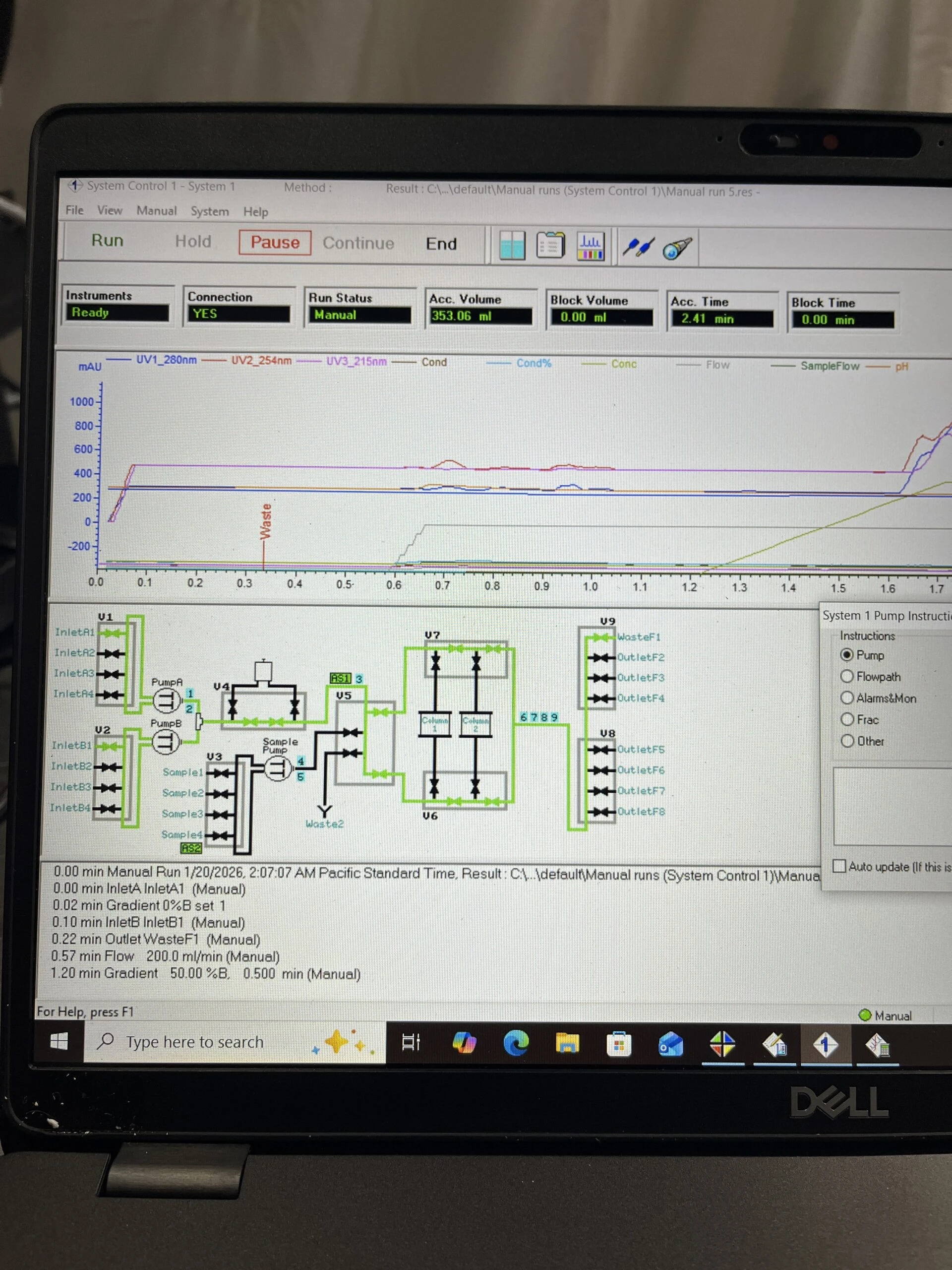This screenshot has height=1270, width=952.
Task: Open the System menu
Action: pos(209,211)
